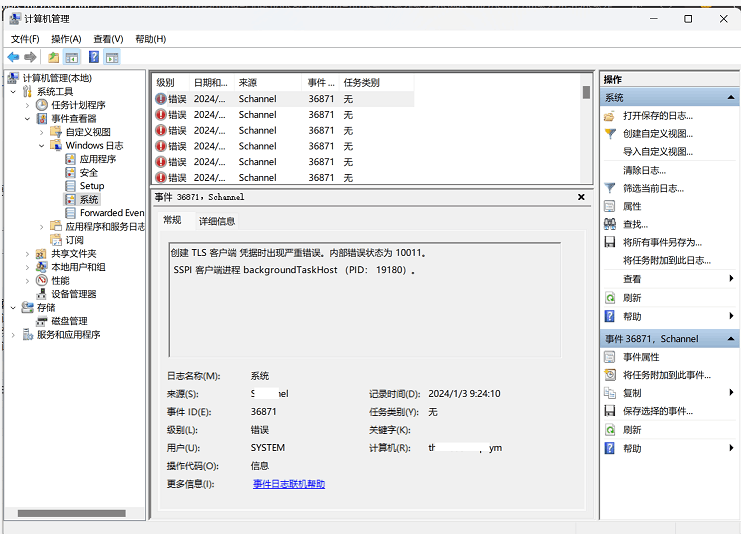Click 将任务附加到此日志 action
The height and width of the screenshot is (534, 741).
click(667, 260)
